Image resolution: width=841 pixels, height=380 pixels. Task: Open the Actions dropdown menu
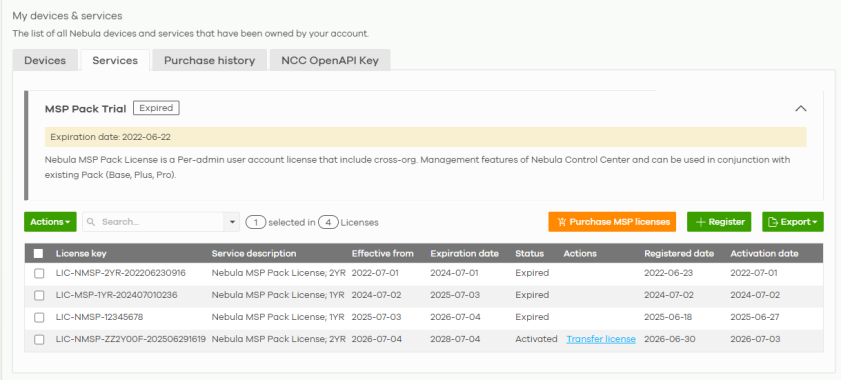point(50,222)
